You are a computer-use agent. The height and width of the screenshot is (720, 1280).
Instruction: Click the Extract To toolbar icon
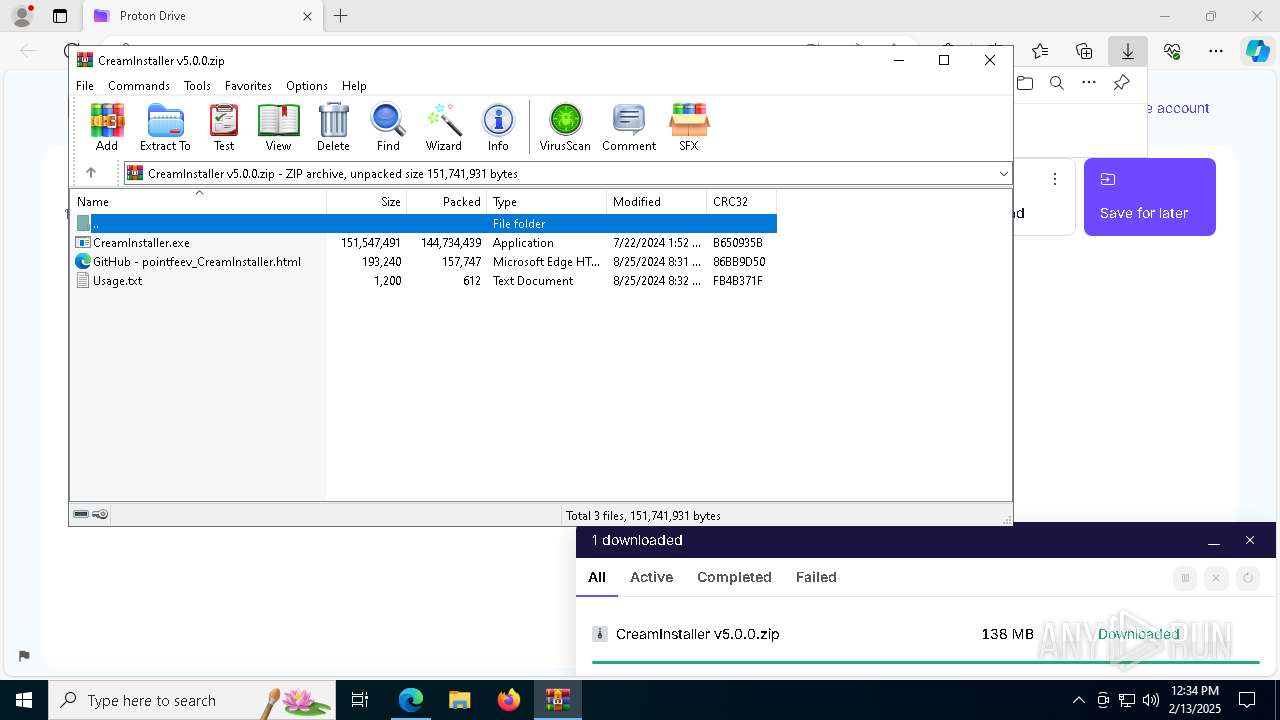[165, 127]
